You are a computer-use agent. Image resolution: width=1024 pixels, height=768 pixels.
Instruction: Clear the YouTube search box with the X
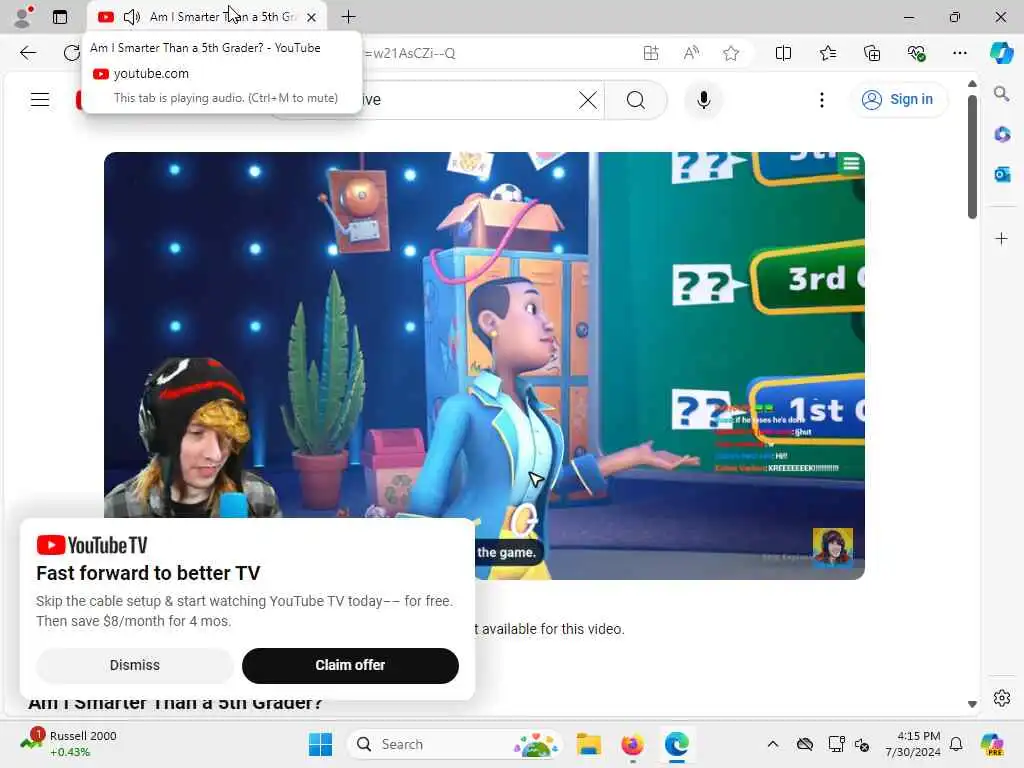pyautogui.click(x=588, y=100)
